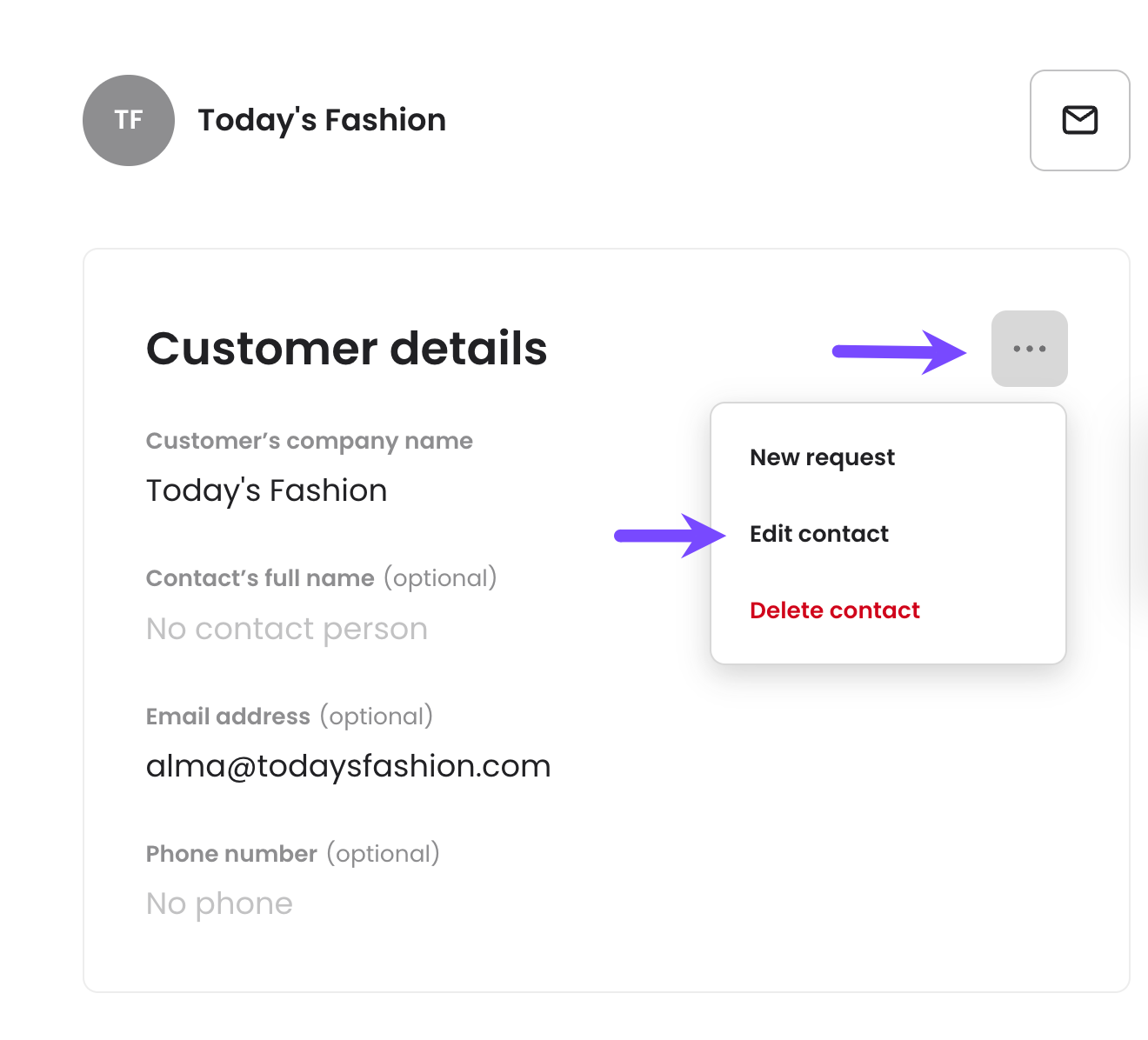Select the Today's Fashion company name value
Screen dimensions: 1148x1040
[x=266, y=490]
